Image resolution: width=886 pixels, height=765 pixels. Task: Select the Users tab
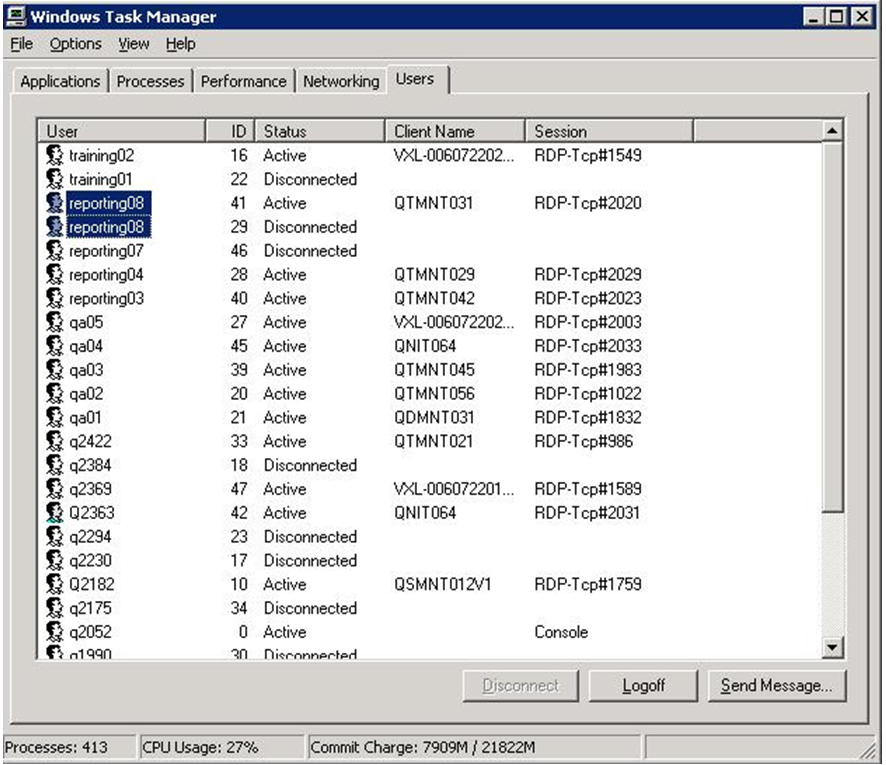point(416,79)
